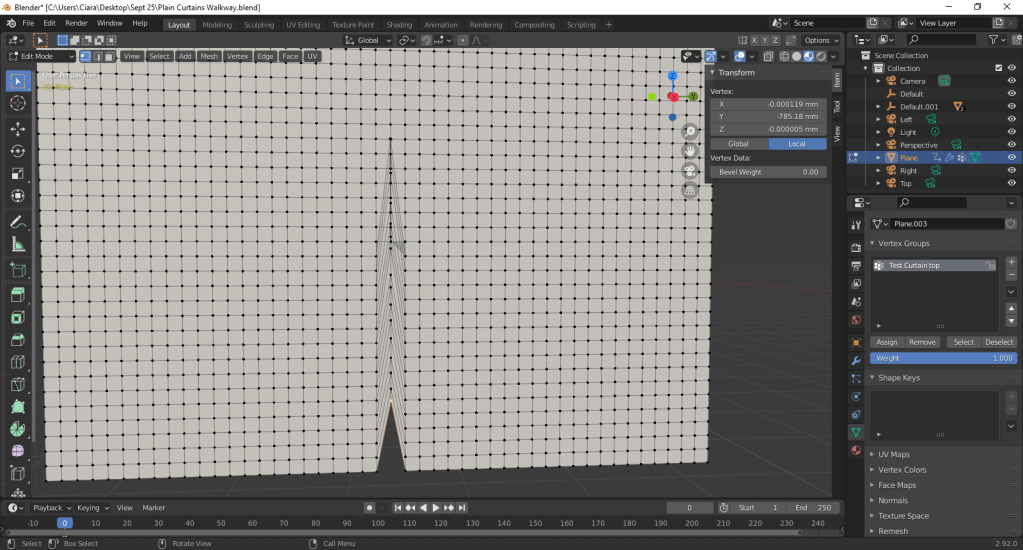
Task: Activate the Annotate pencil tool
Action: 18,222
